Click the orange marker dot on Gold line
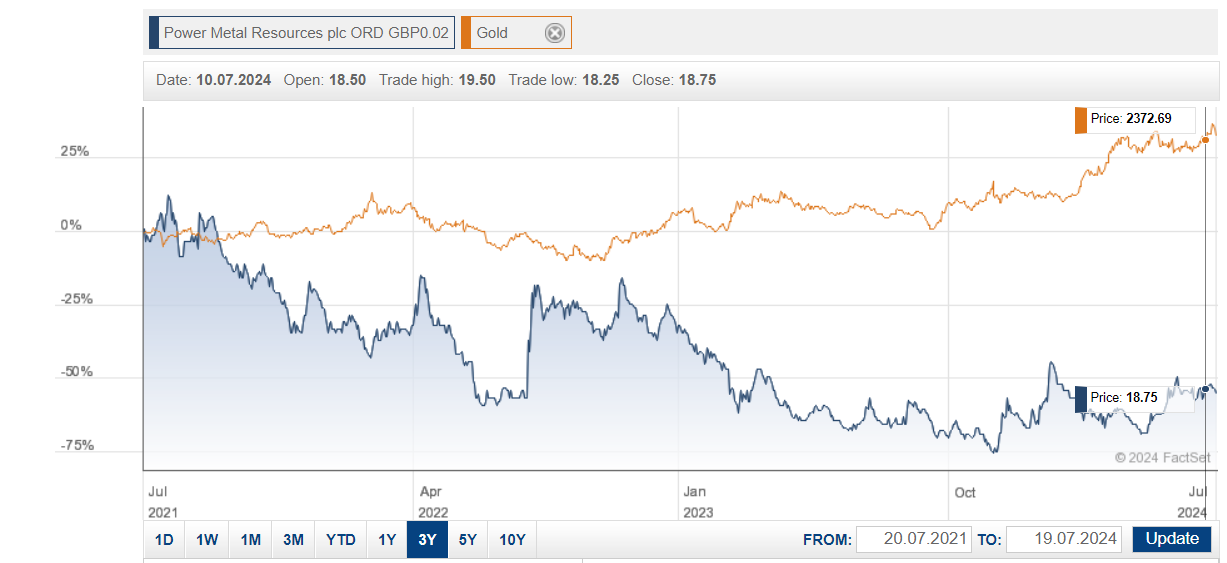This screenshot has width=1227, height=563. [1205, 139]
